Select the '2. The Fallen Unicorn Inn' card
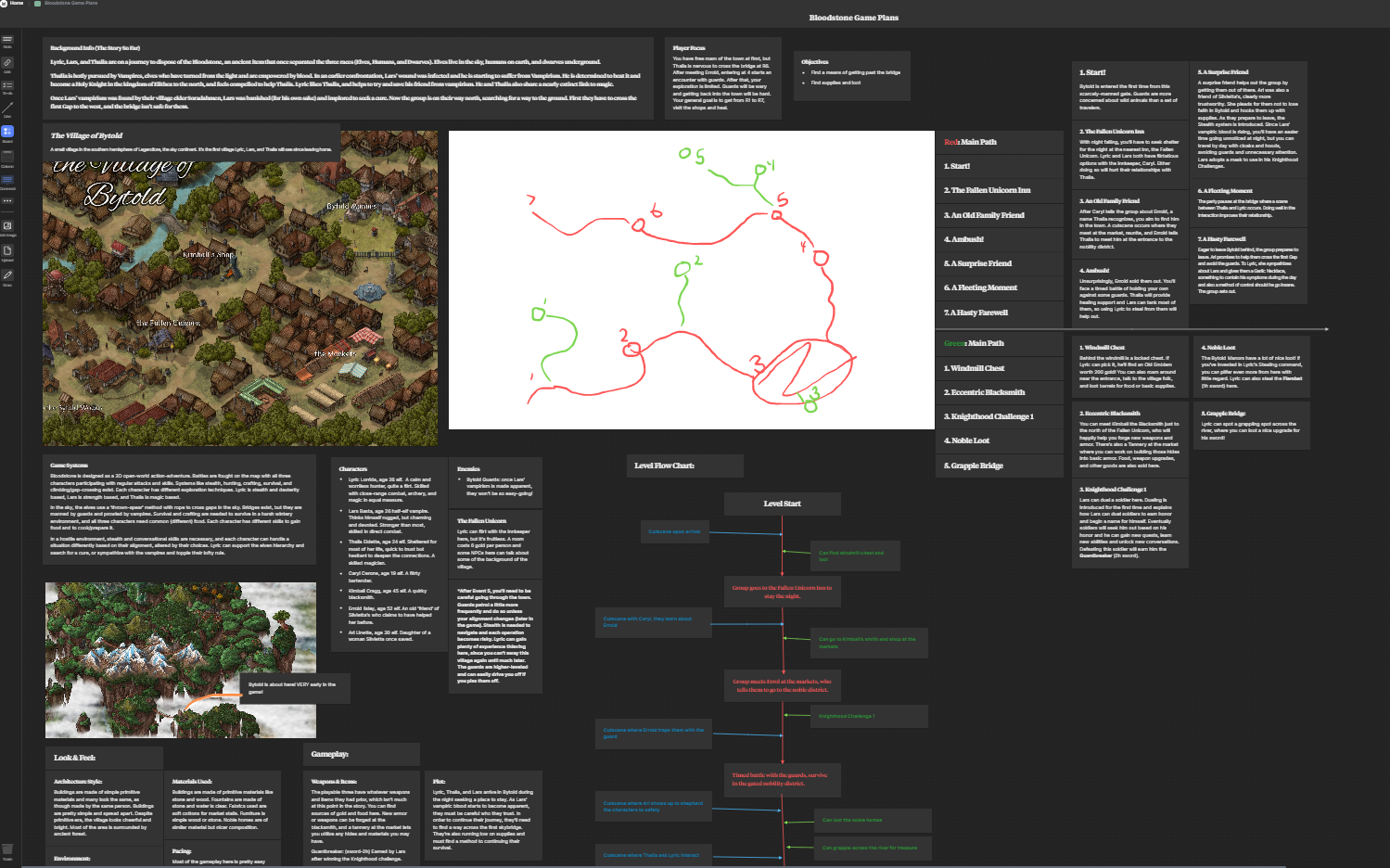This screenshot has width=1390, height=868. tap(999, 190)
